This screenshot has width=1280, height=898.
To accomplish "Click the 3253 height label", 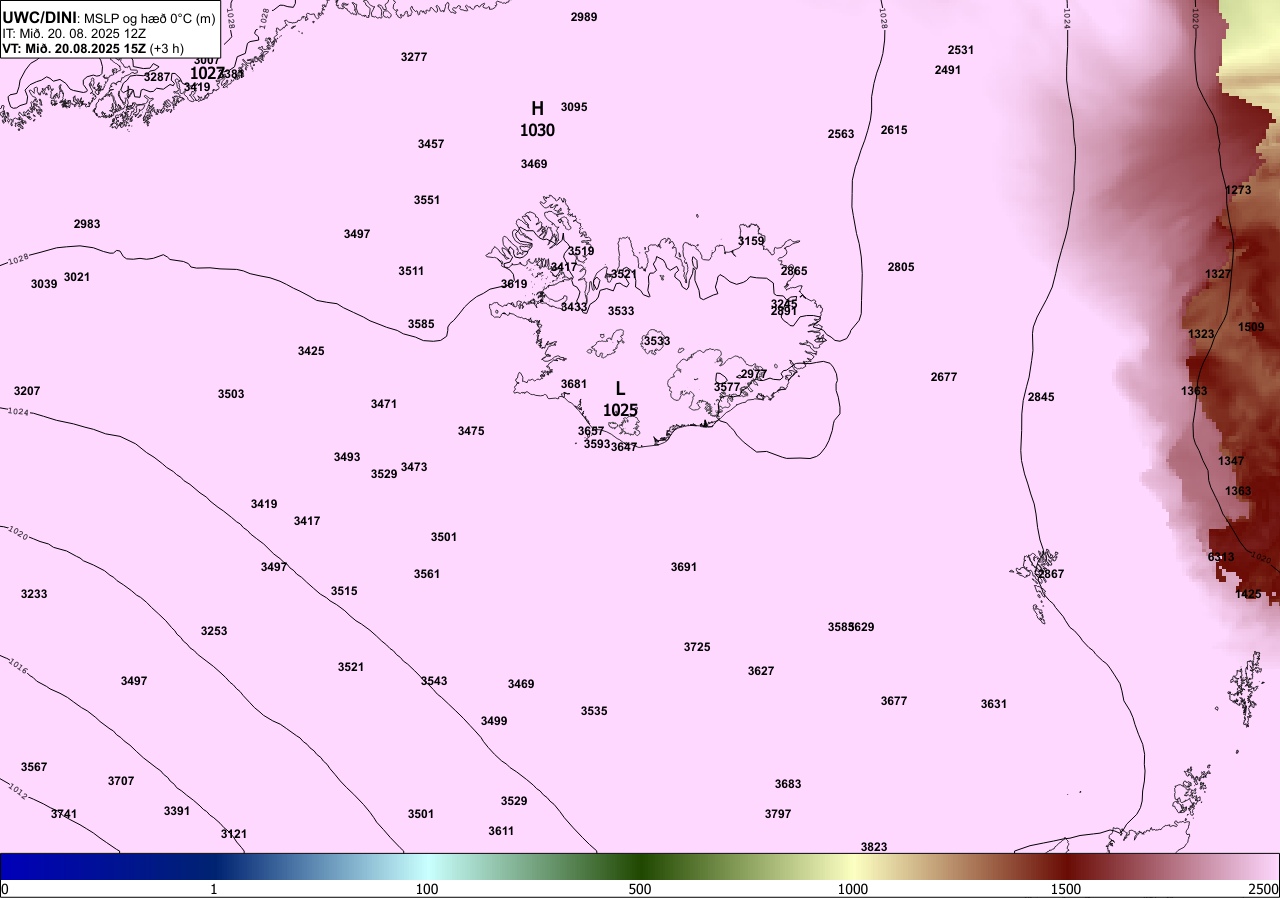I will tap(214, 631).
